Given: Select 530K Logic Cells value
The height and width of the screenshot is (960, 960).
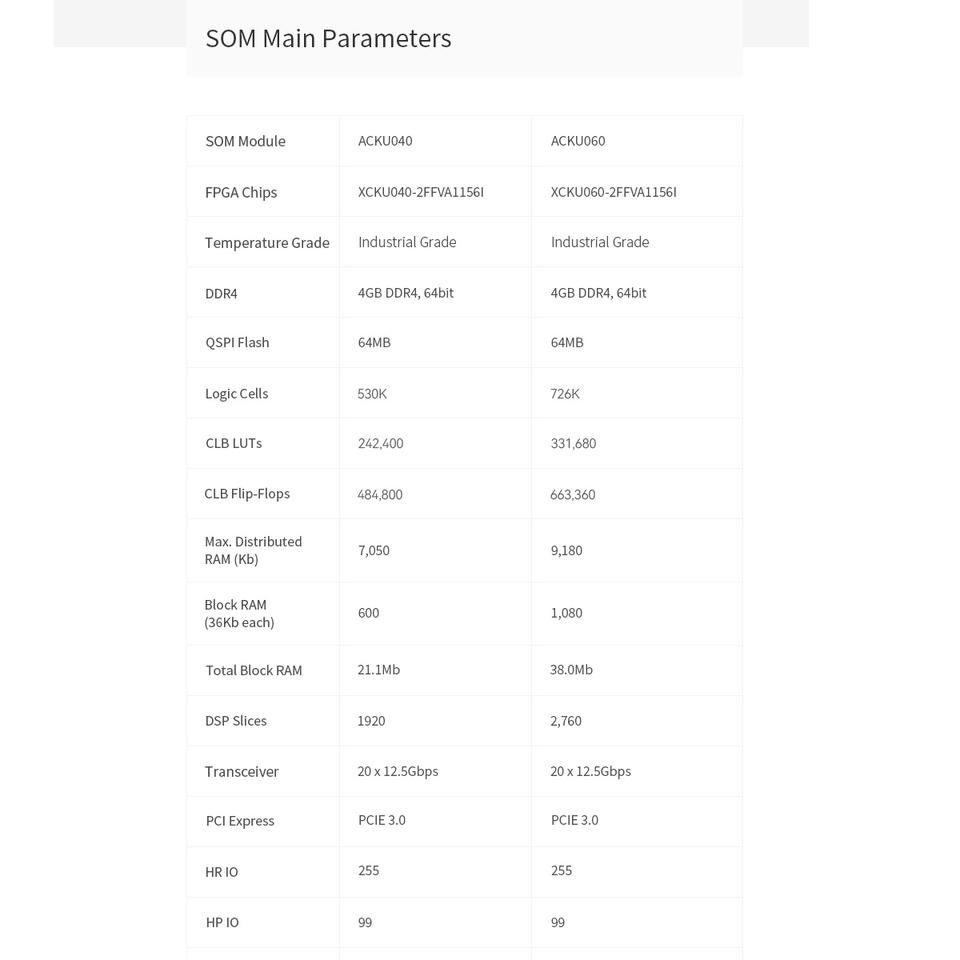Looking at the screenshot, I should click(372, 394).
